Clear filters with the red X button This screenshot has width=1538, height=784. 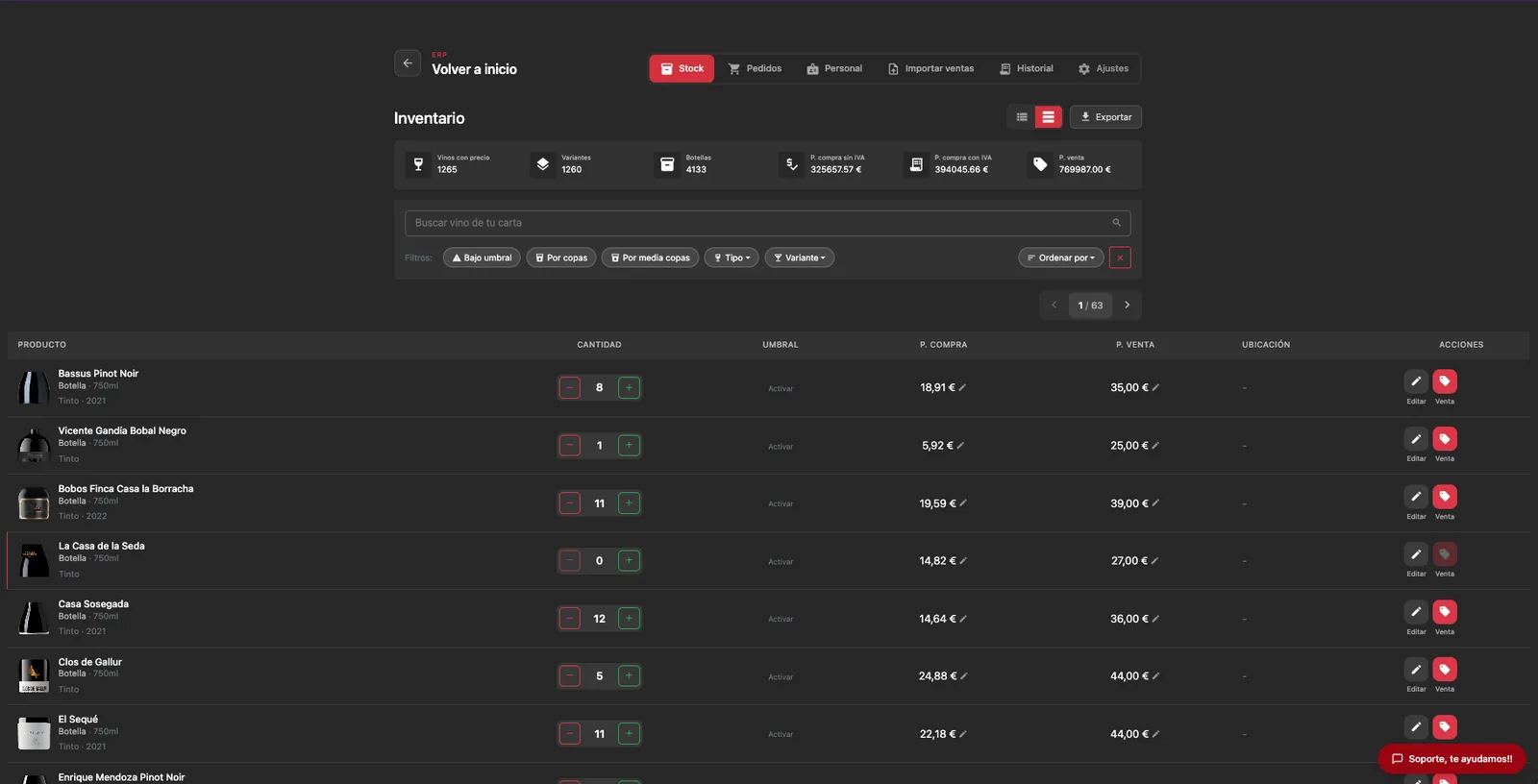pyautogui.click(x=1120, y=257)
